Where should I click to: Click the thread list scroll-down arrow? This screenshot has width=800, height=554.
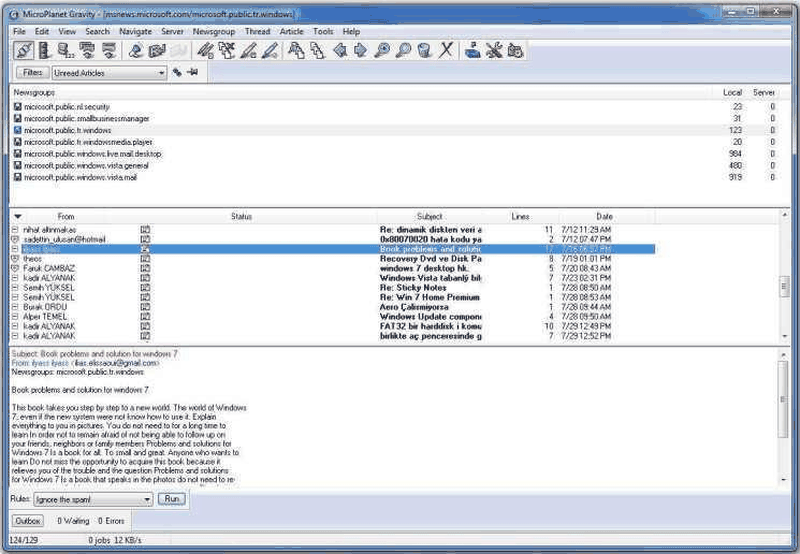(x=785, y=336)
